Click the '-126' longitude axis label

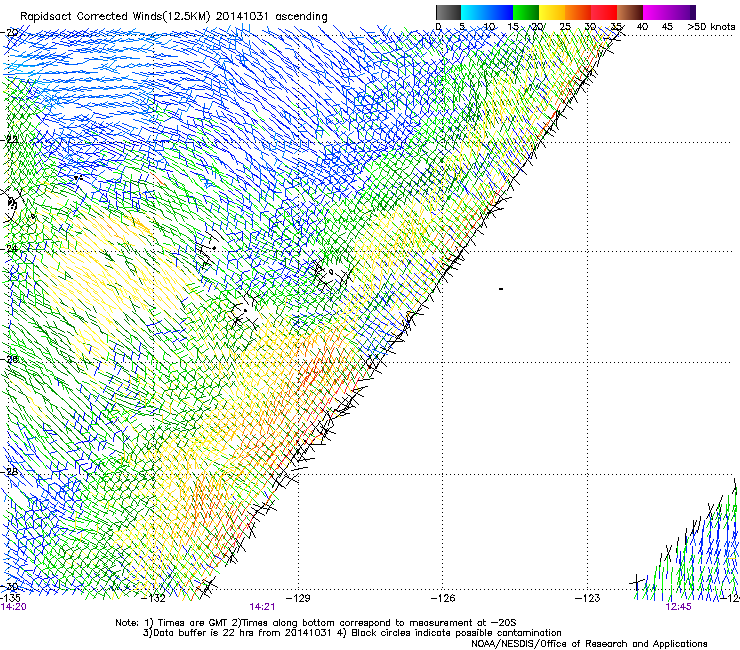pos(443,599)
